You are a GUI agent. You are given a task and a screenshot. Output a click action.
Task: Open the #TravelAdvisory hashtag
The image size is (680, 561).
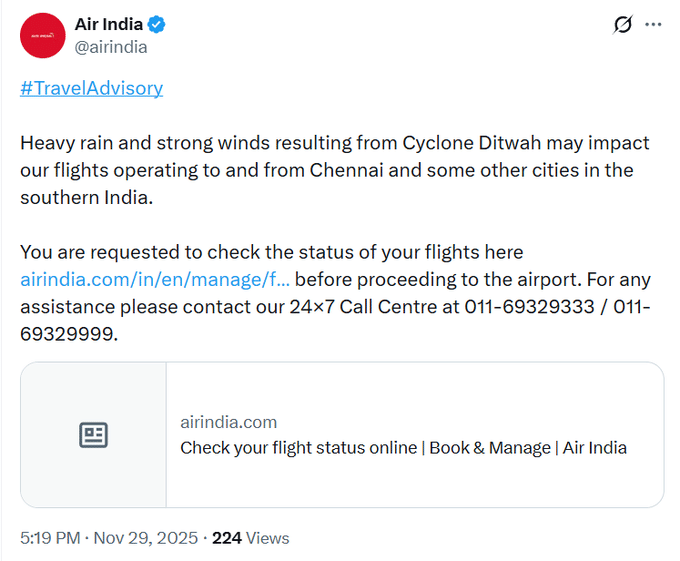point(91,88)
